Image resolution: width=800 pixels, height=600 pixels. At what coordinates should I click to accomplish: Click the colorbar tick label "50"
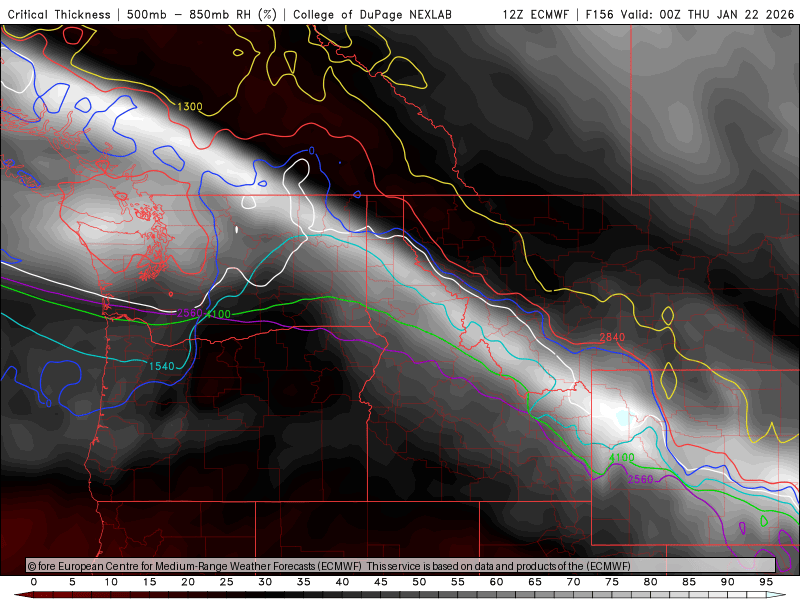click(419, 582)
